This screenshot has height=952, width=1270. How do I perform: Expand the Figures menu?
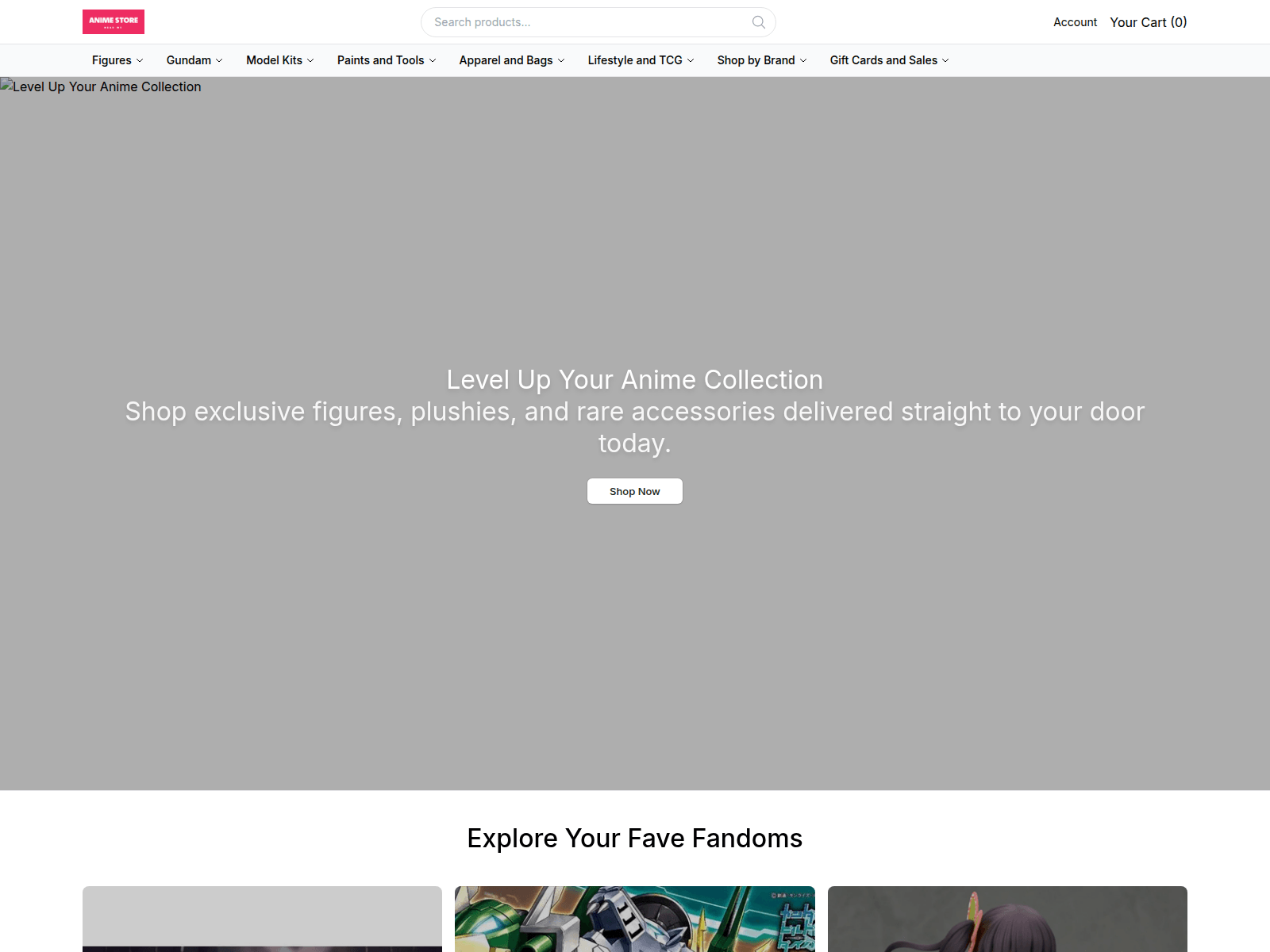[117, 60]
